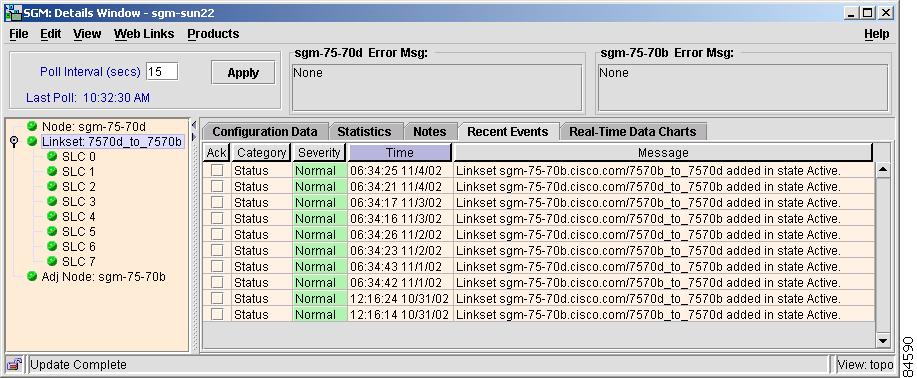Click the green status ball beside Linkset 7570d_to_7570b

click(32, 141)
